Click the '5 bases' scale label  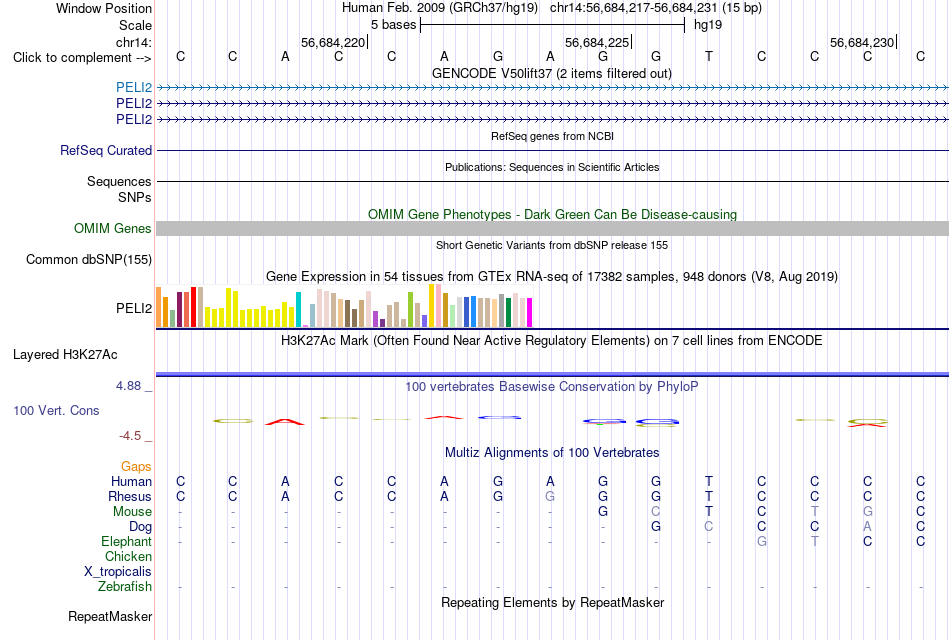click(x=394, y=25)
